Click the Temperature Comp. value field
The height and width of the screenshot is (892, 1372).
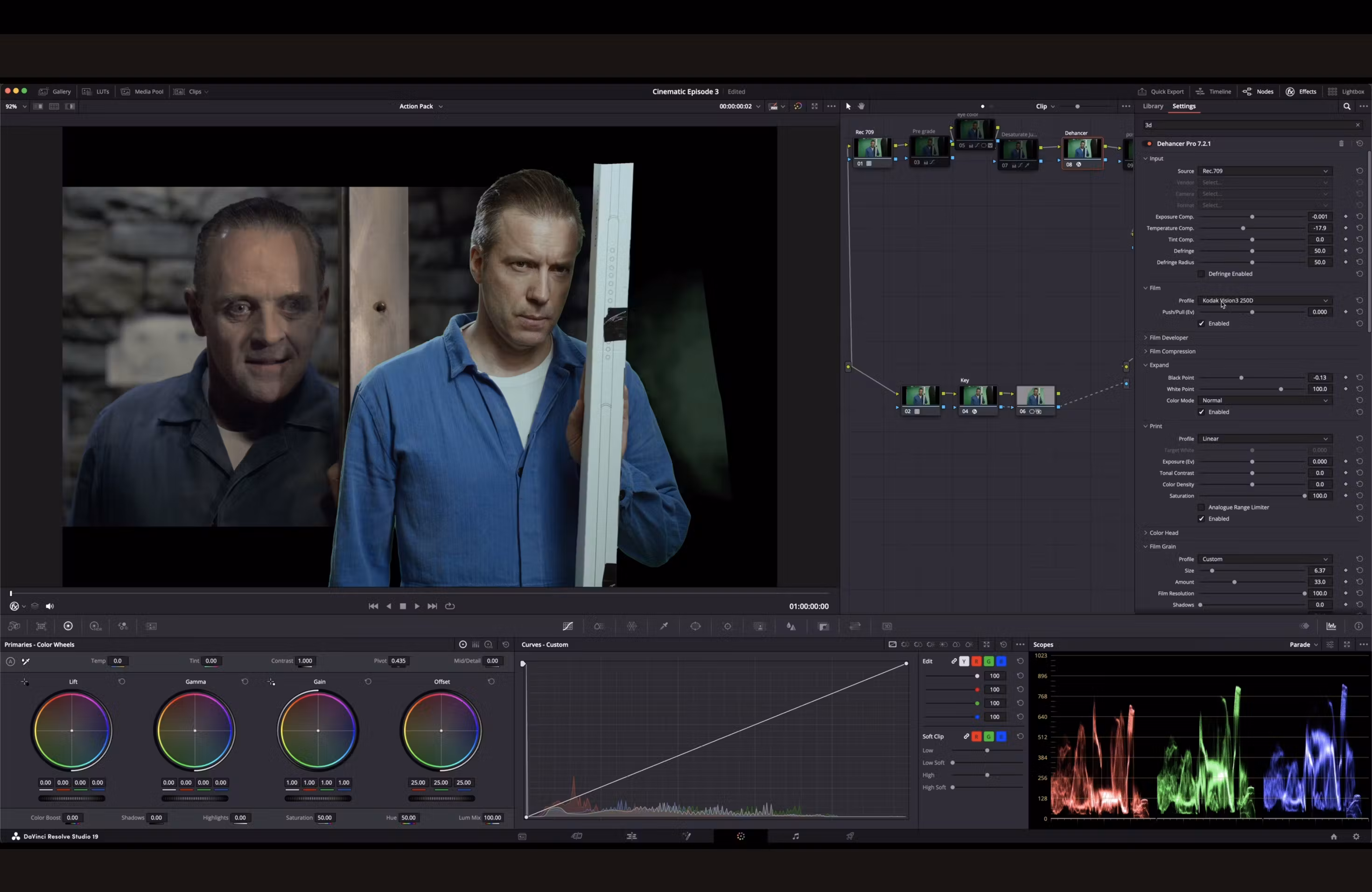coord(1320,228)
